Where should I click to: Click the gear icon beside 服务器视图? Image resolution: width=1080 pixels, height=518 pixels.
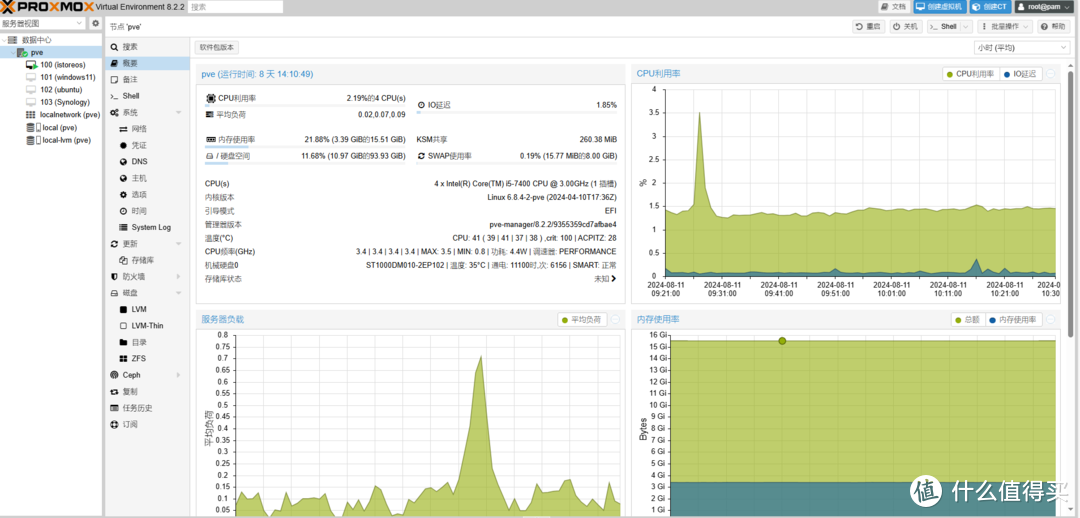tap(96, 23)
